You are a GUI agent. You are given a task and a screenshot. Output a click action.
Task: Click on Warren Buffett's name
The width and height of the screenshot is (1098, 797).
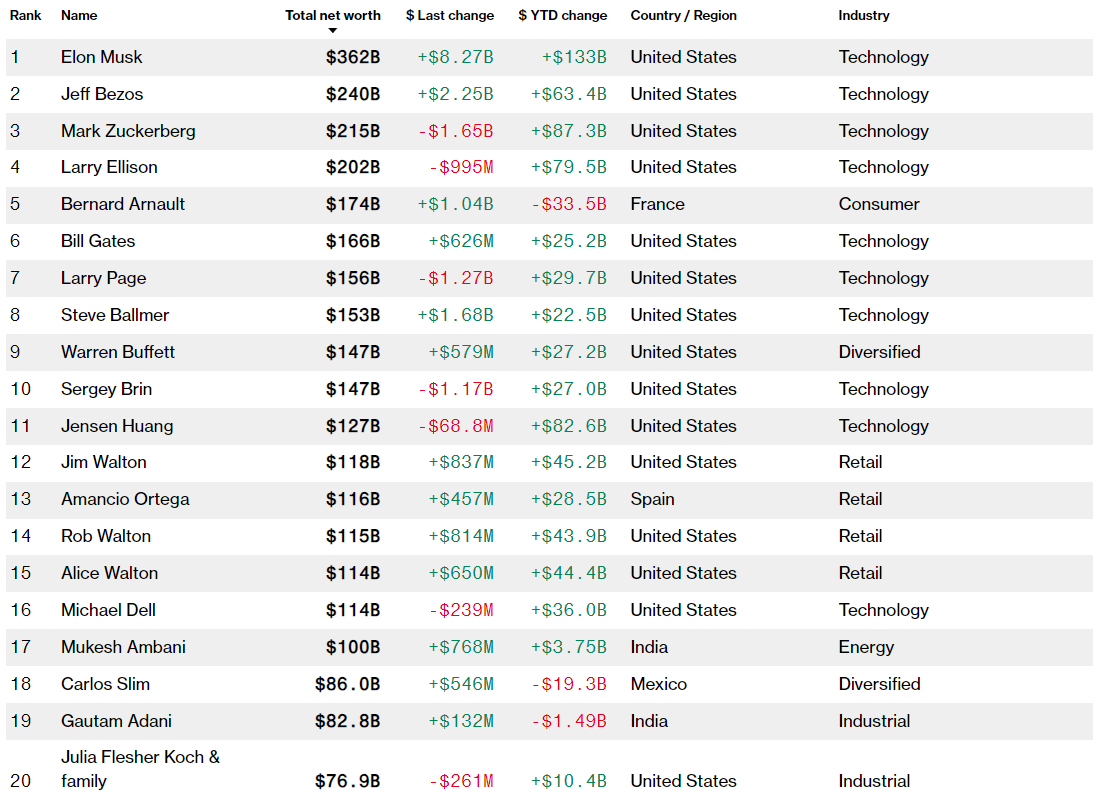pyautogui.click(x=118, y=352)
